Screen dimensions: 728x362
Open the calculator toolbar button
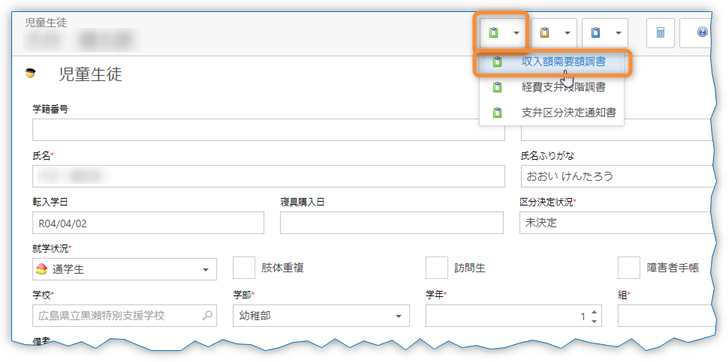[660, 33]
